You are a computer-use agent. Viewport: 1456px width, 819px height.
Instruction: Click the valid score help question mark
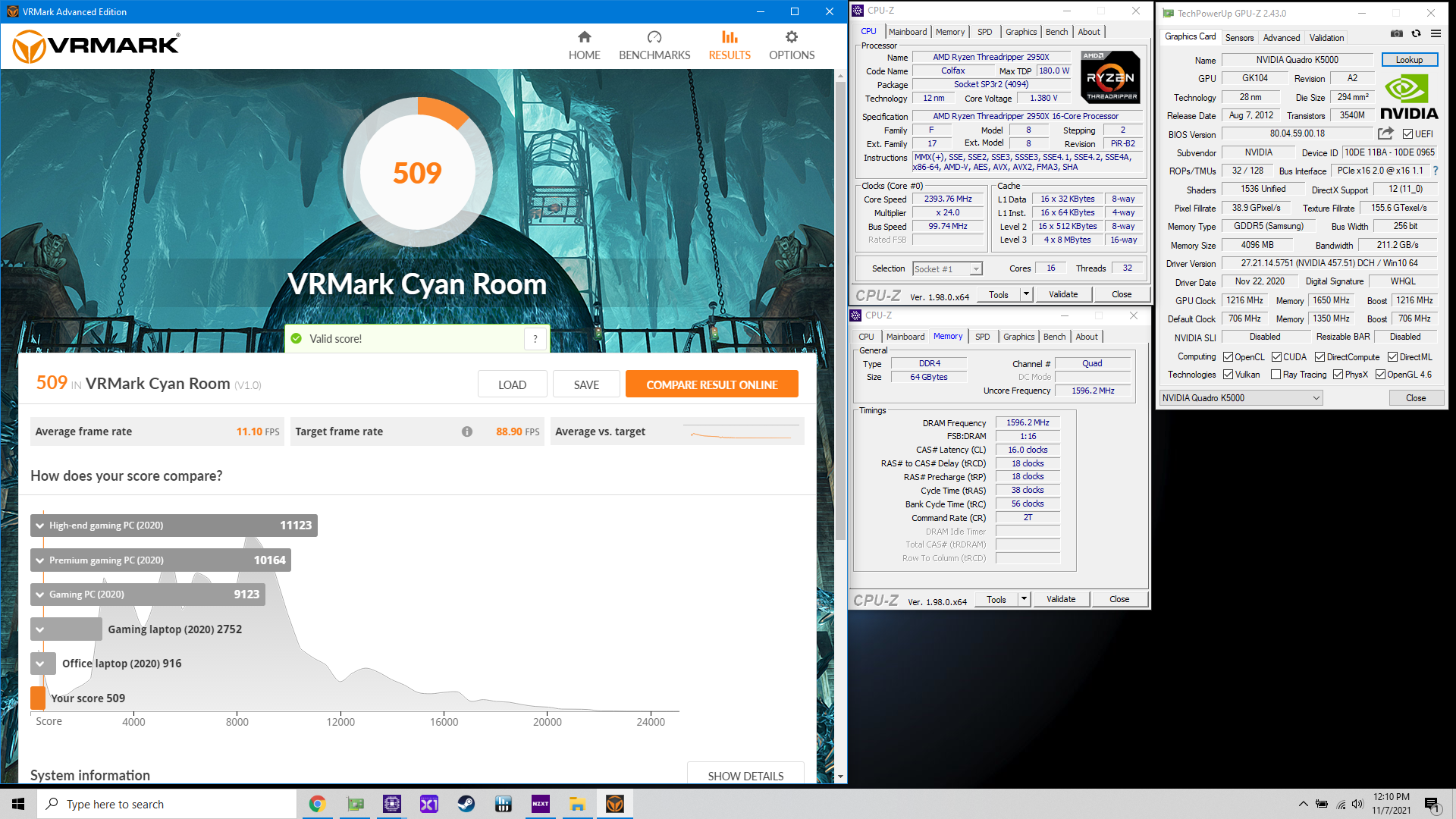[535, 339]
